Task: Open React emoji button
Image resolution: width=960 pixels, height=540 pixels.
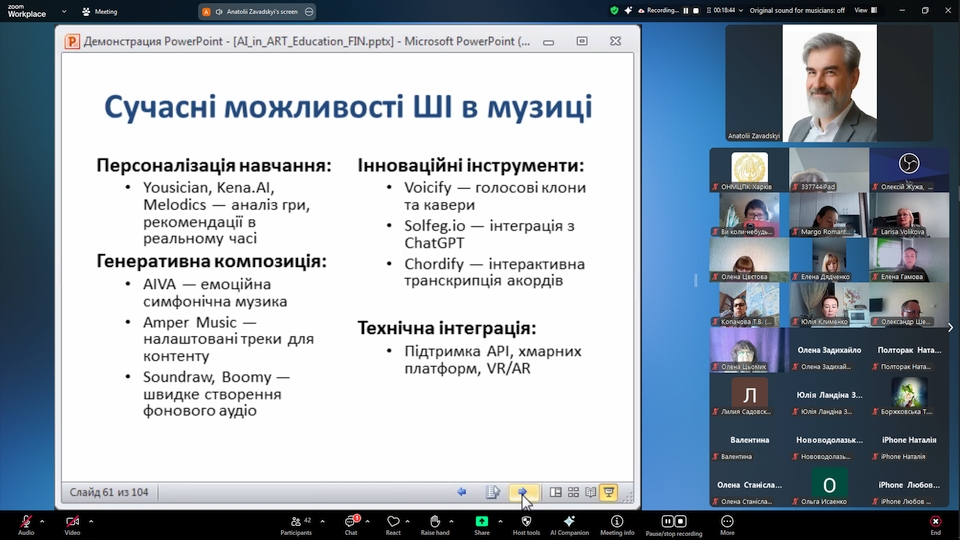Action: [x=393, y=525]
